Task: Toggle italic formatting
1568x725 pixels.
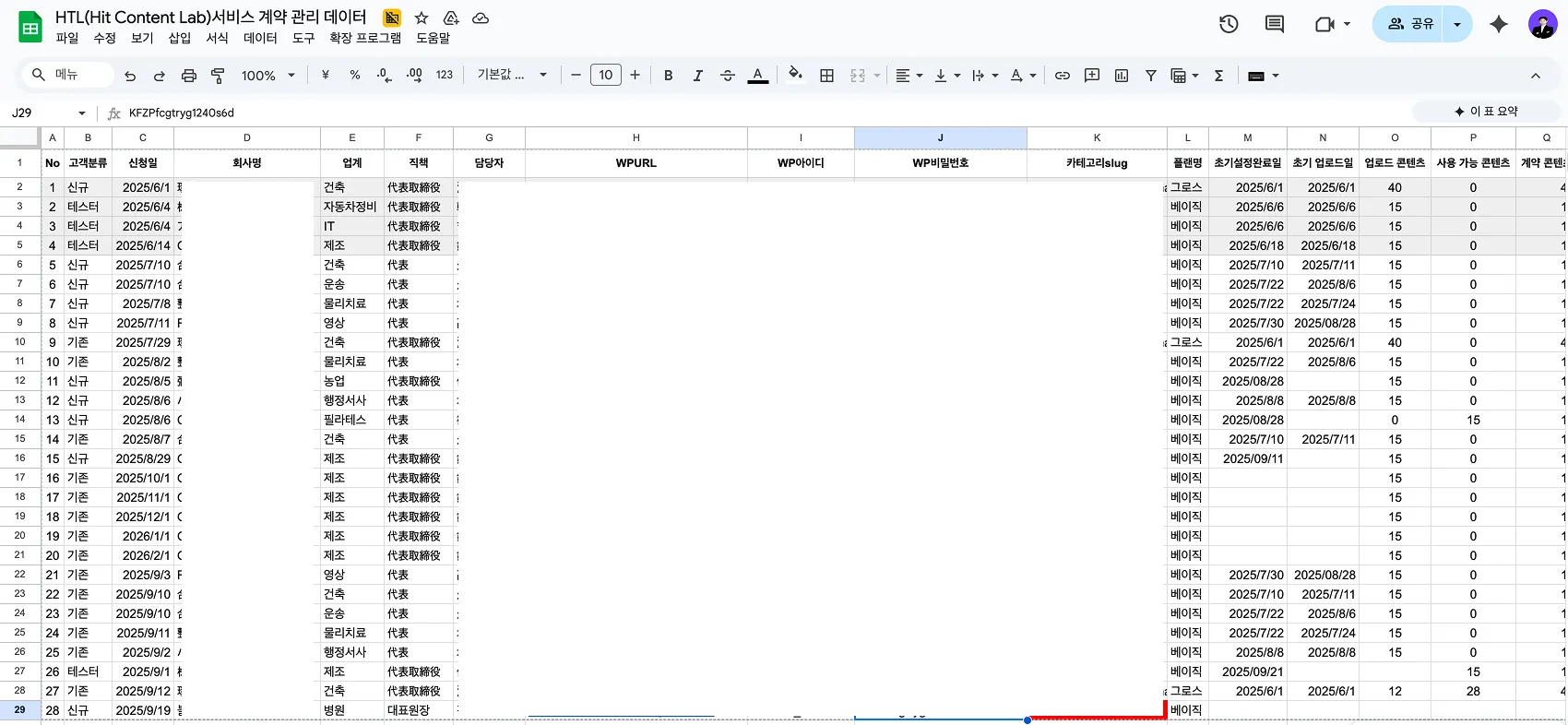Action: [x=697, y=76]
